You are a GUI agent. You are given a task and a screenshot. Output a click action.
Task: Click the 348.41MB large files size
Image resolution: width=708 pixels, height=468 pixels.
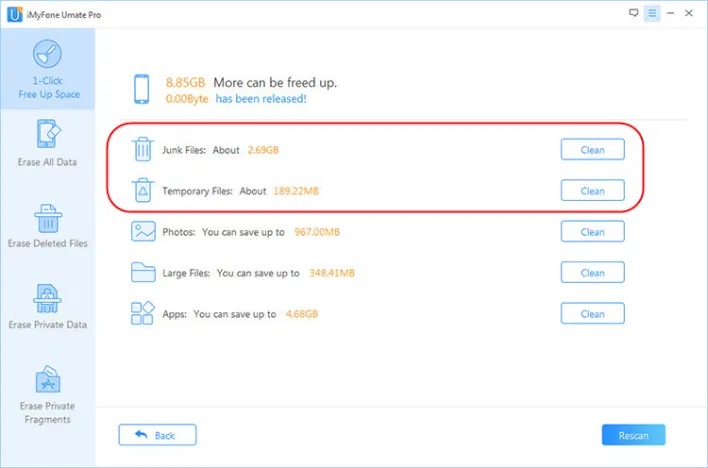coord(332,273)
